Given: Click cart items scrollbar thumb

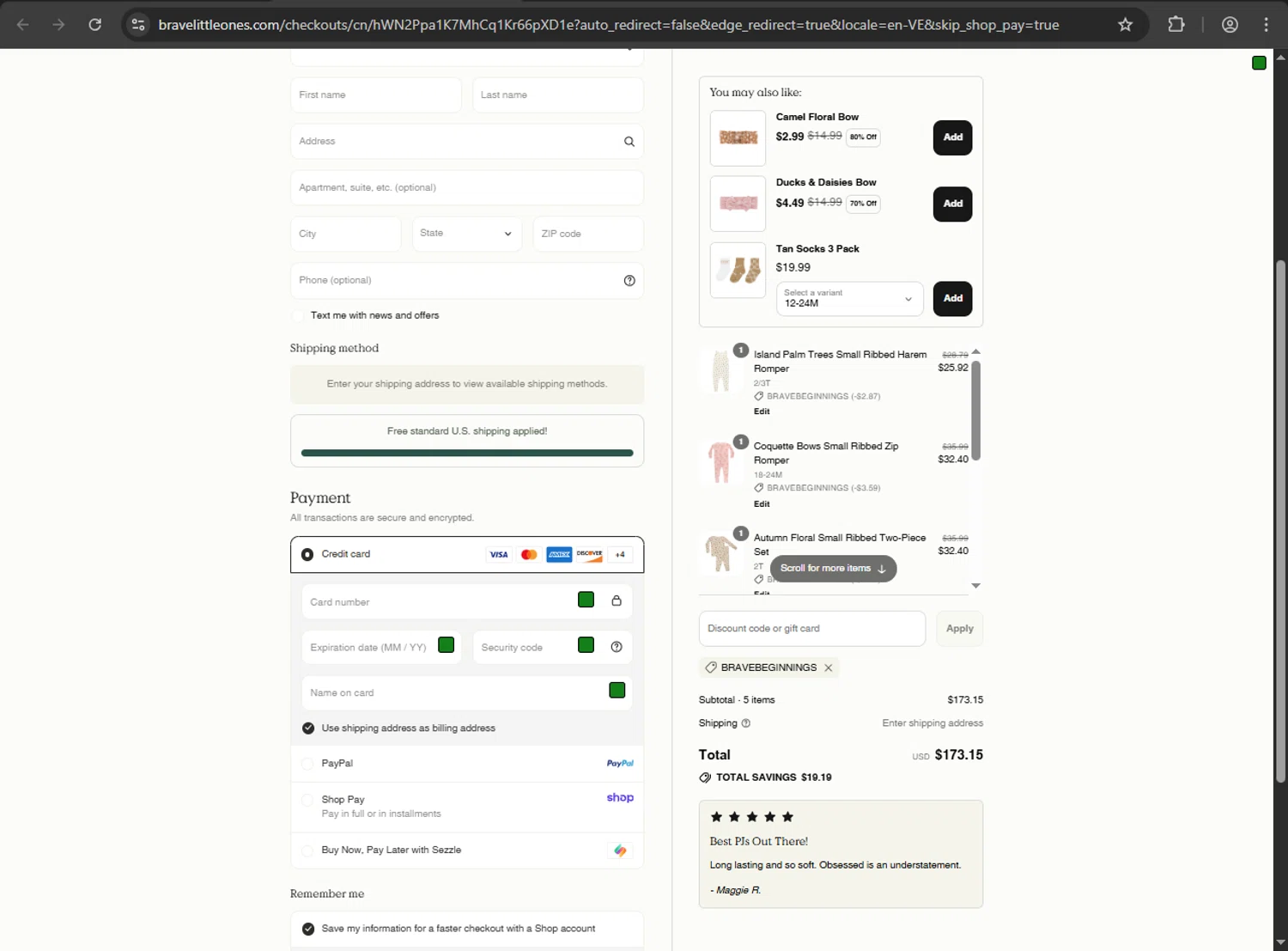Looking at the screenshot, I should [975, 411].
